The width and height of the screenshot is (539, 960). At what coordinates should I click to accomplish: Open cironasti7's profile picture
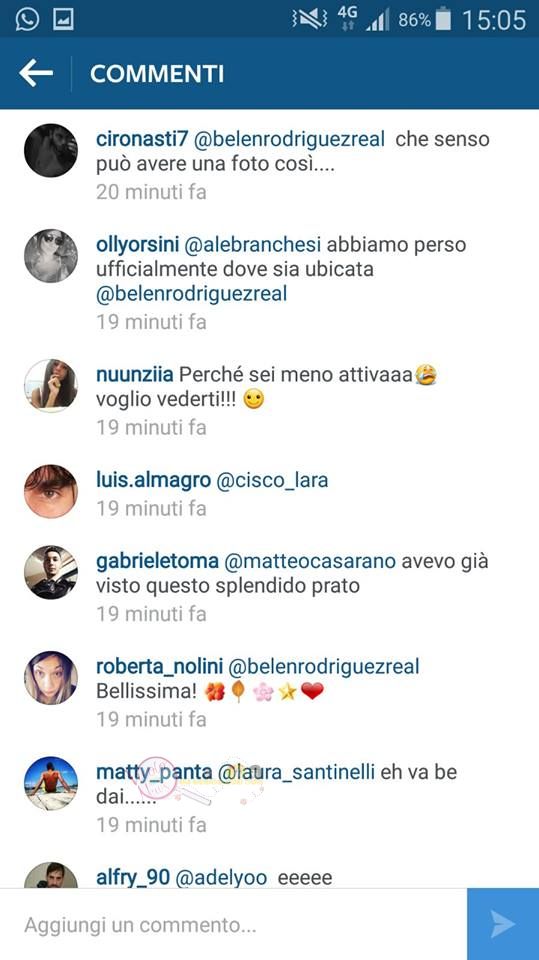(51, 150)
